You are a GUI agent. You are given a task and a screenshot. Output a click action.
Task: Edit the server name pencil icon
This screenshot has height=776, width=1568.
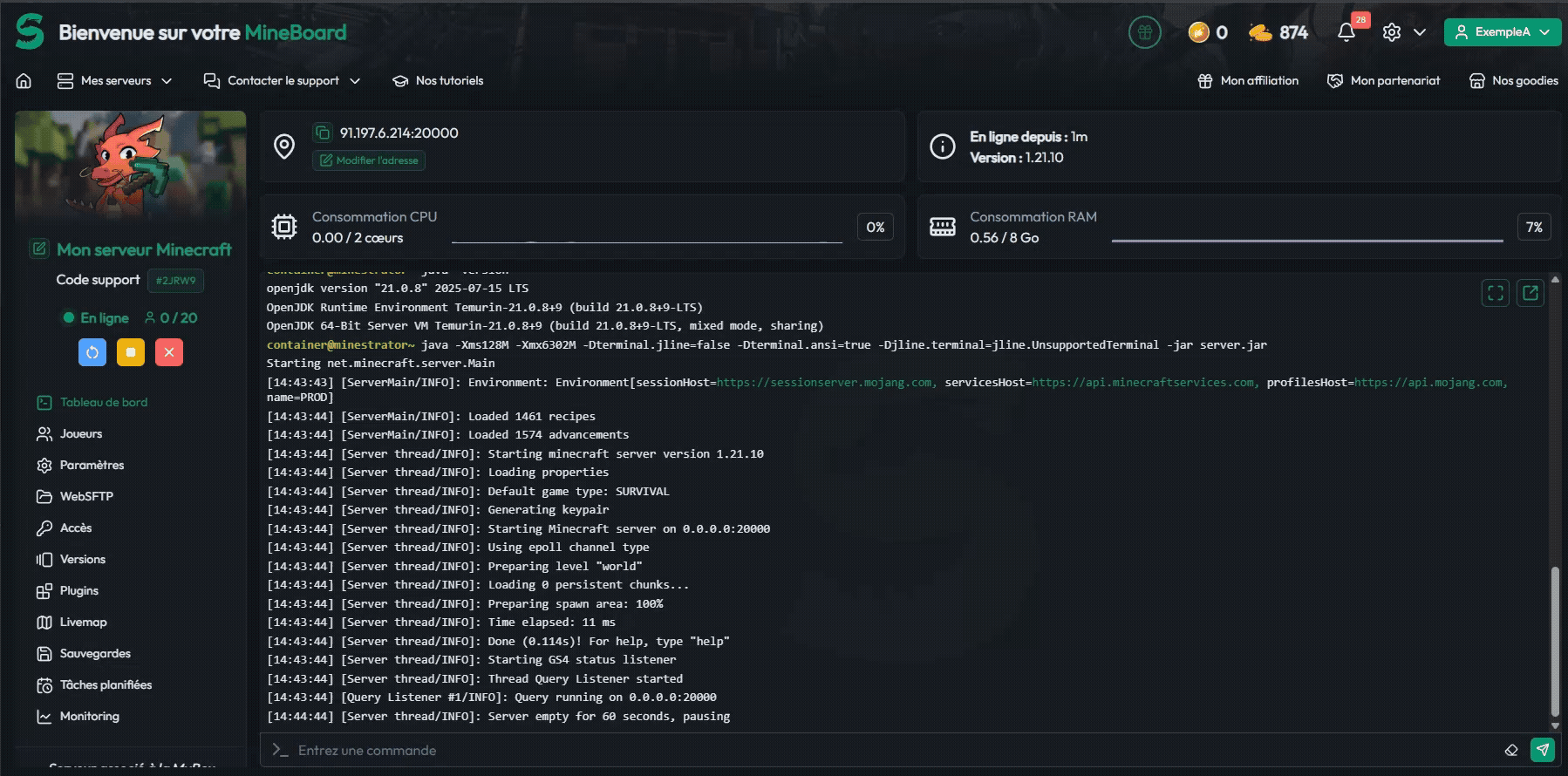click(39, 249)
